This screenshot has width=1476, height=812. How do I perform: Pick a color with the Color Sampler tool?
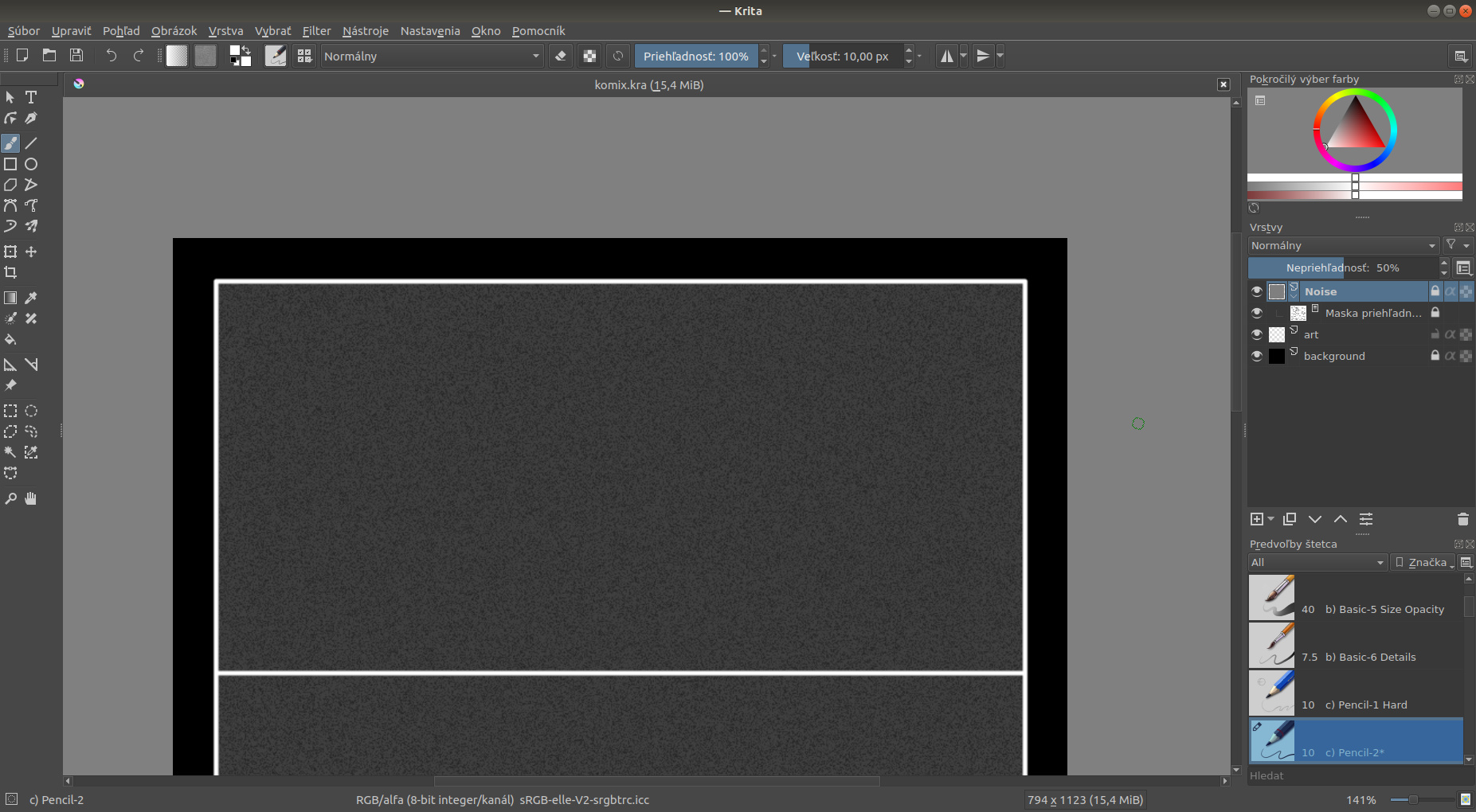[x=31, y=297]
